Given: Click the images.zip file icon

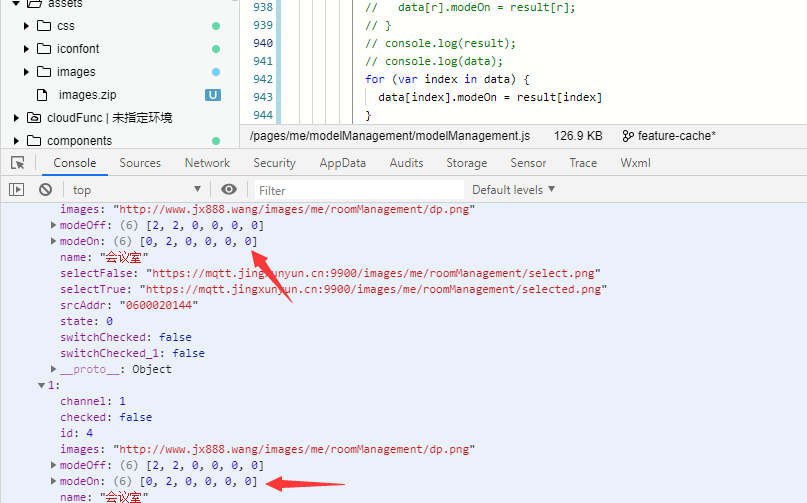Looking at the screenshot, I should point(42,95).
